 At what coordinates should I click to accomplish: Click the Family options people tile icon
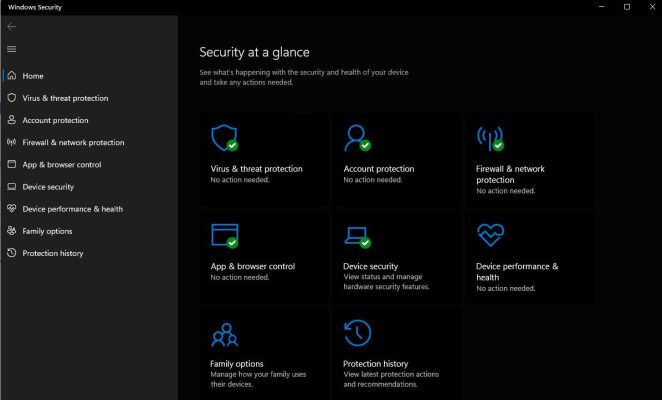click(x=223, y=333)
